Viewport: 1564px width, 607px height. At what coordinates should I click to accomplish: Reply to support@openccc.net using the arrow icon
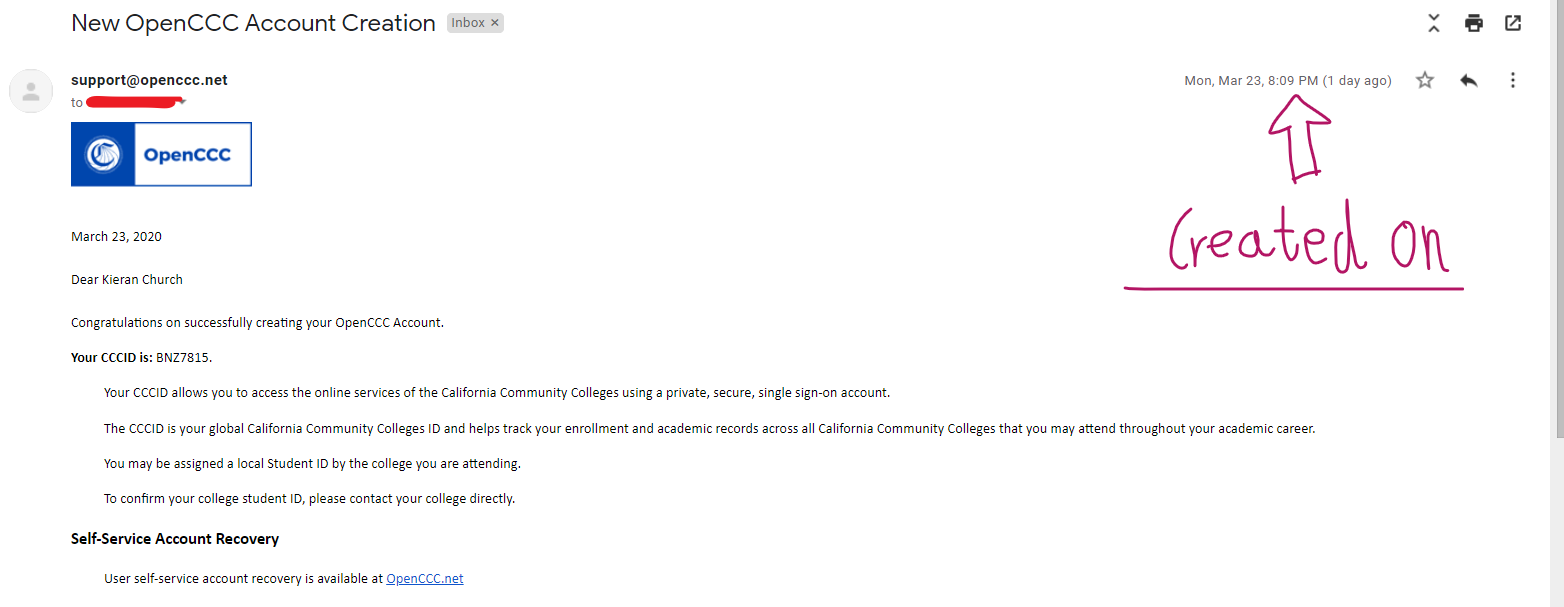tap(1468, 81)
